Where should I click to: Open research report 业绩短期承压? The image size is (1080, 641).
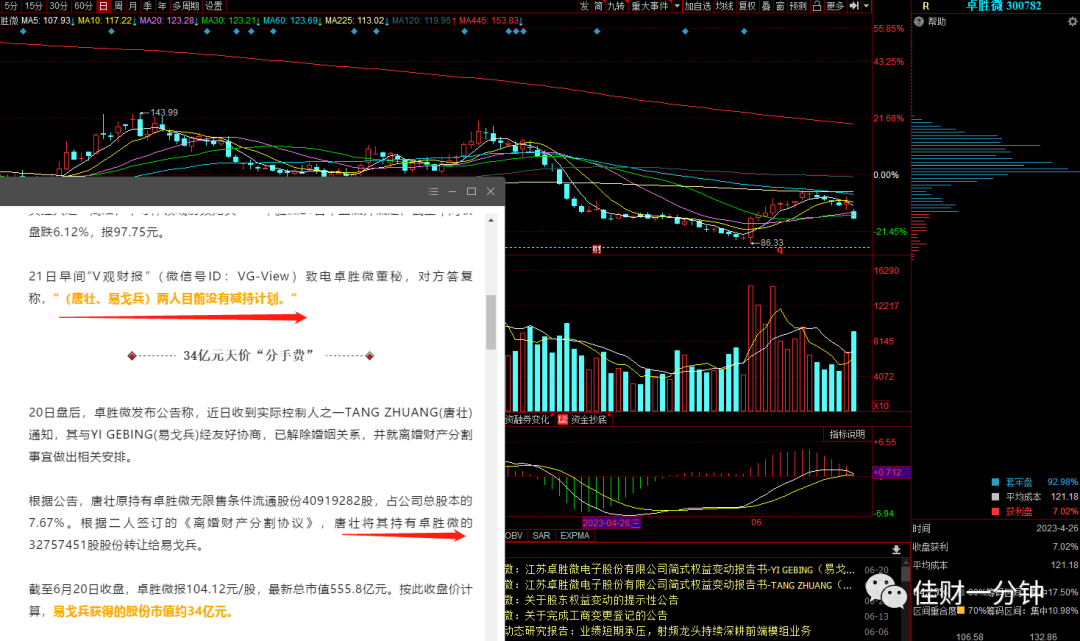[x=658, y=631]
